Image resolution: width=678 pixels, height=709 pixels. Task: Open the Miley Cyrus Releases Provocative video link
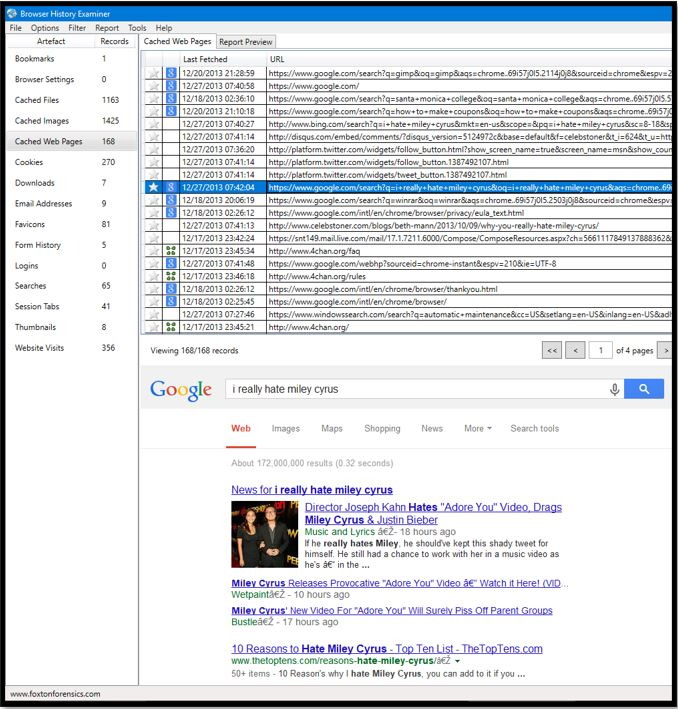coord(400,583)
